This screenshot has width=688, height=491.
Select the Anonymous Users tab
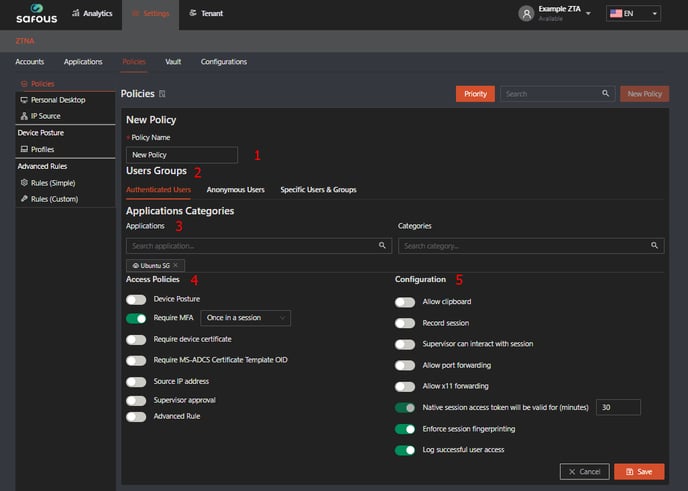pos(236,190)
